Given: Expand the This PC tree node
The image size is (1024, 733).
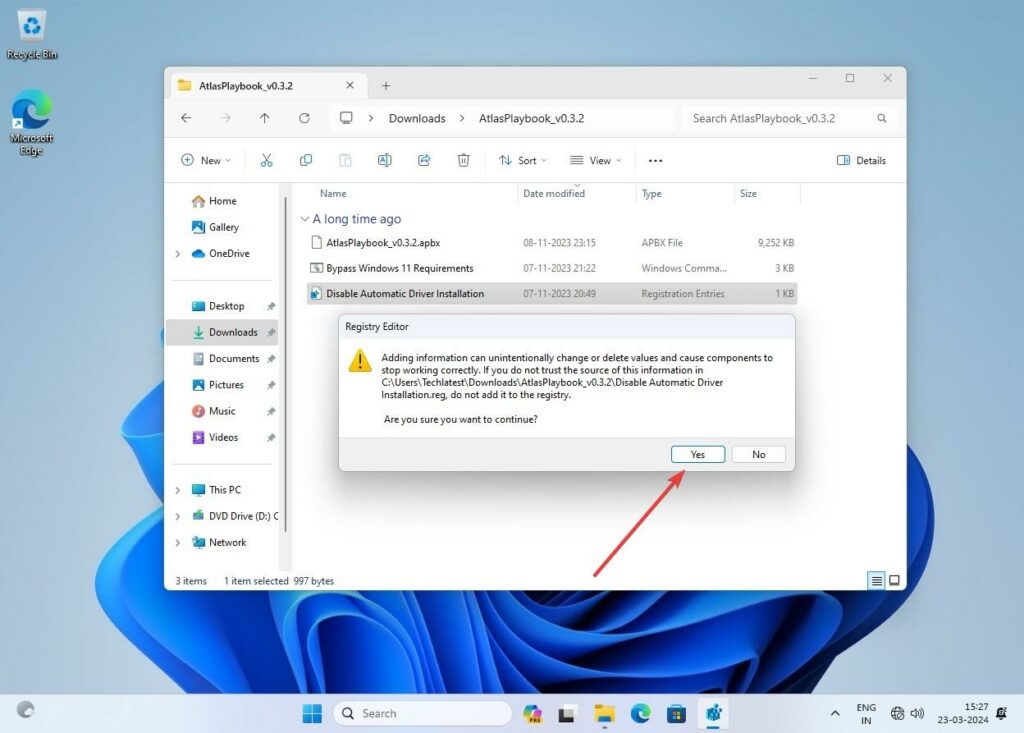Looking at the screenshot, I should (x=178, y=490).
